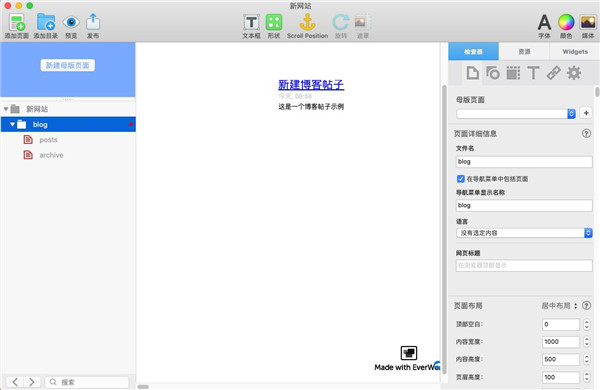Image resolution: width=600 pixels, height=390 pixels.
Task: Click the 文件名 input field
Action: pos(524,162)
